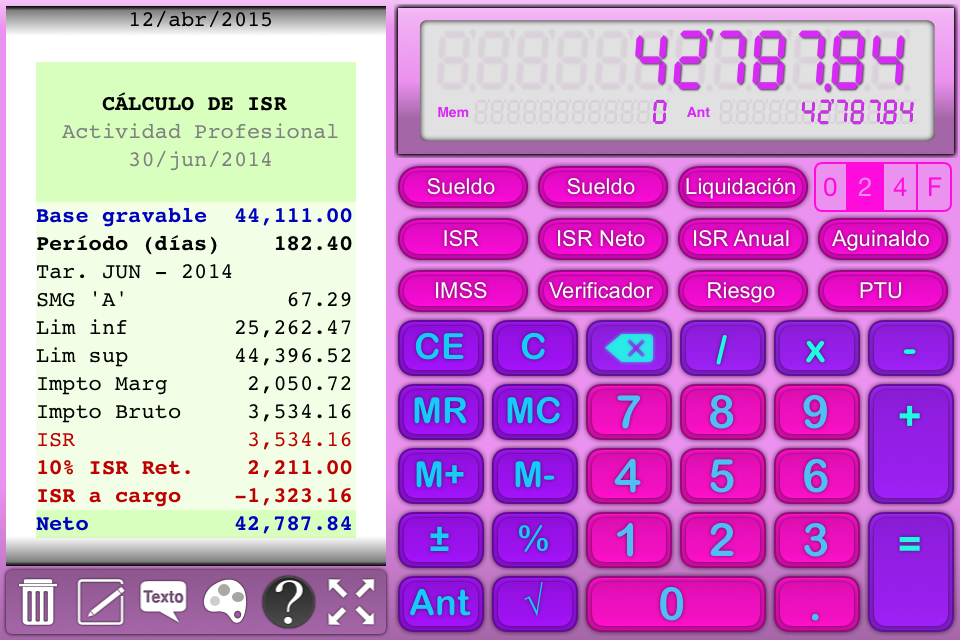Tap the M- memory subtract key
Viewport: 960px width, 640px height.
pos(534,476)
